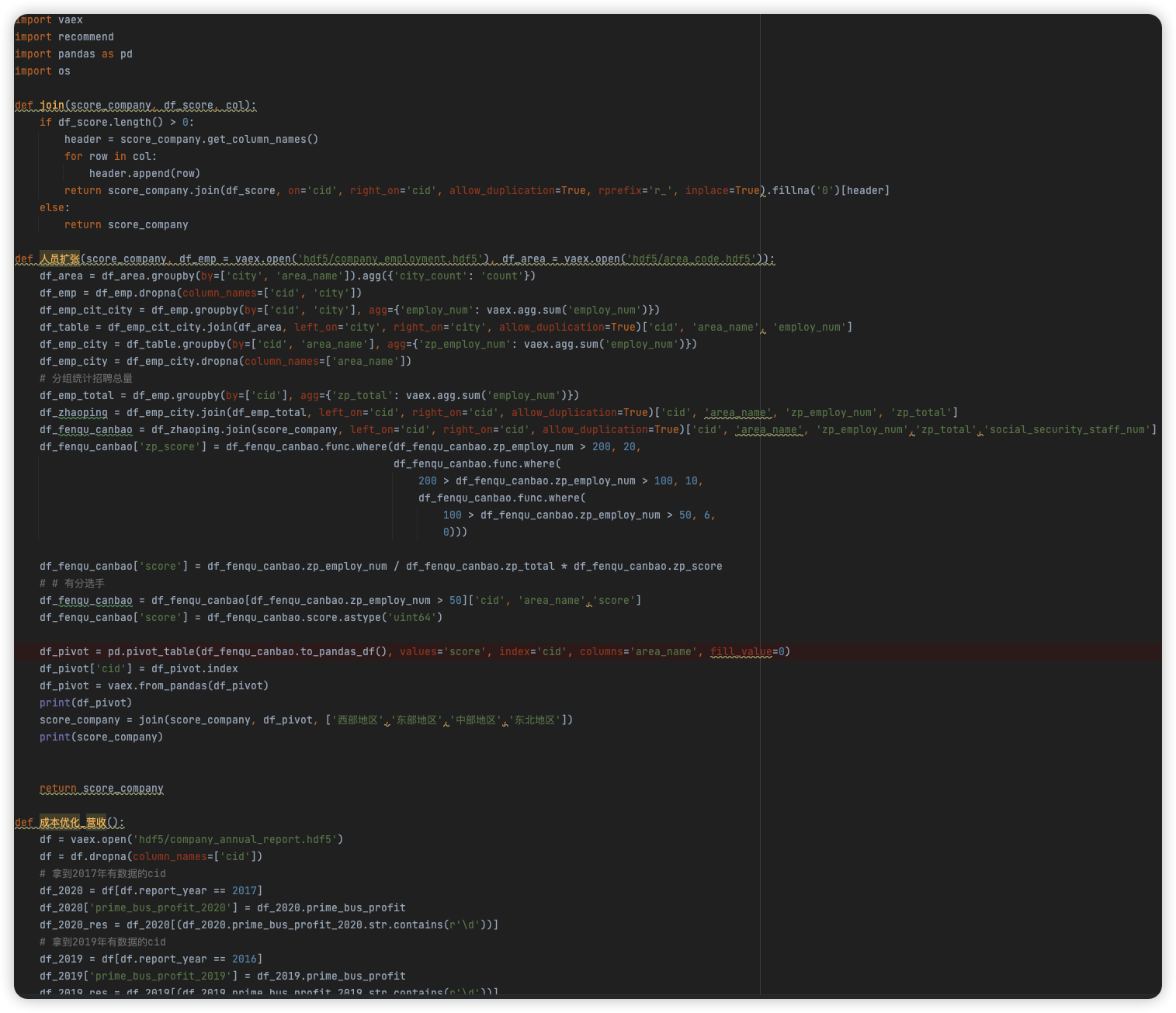
Task: Click the 'df_2019 = df[df.report_year == 2016]' line
Action: tap(151, 959)
